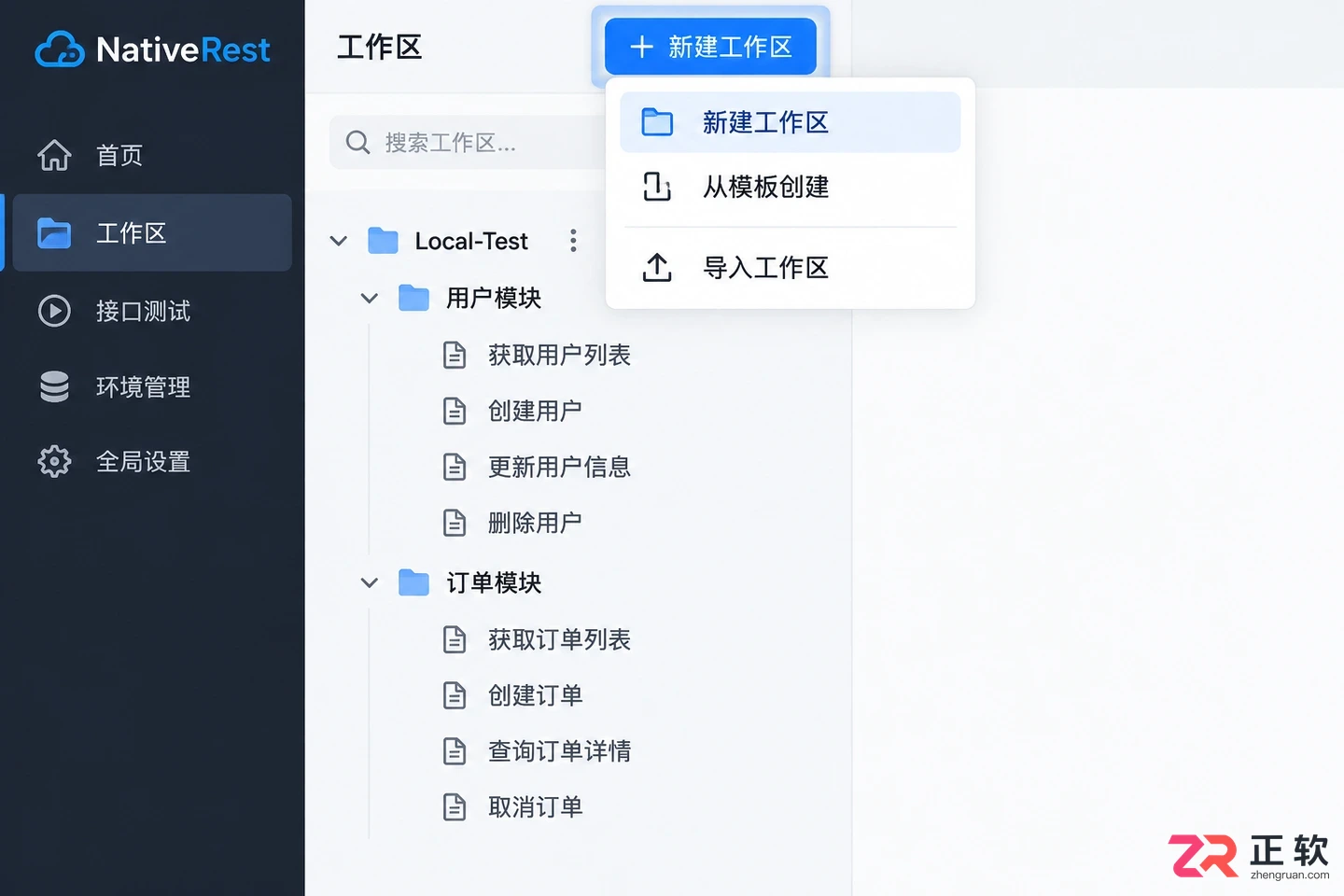Screen dimensions: 1344x896
Task: Click the 用户模块 folder icon
Action: (x=413, y=298)
